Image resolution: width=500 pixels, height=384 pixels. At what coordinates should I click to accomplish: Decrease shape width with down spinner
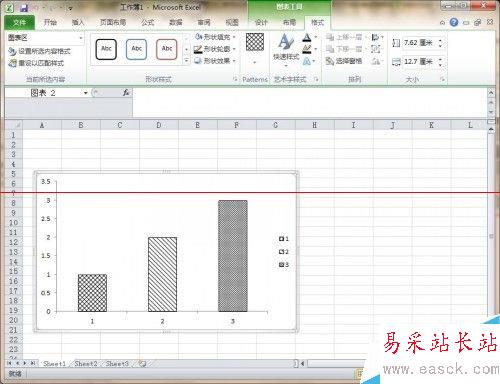click(440, 64)
